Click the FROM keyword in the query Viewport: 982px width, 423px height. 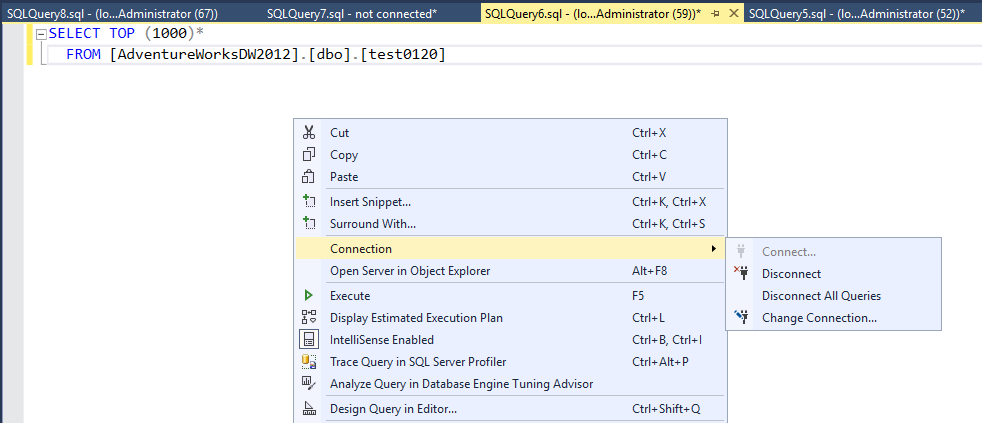point(83,55)
